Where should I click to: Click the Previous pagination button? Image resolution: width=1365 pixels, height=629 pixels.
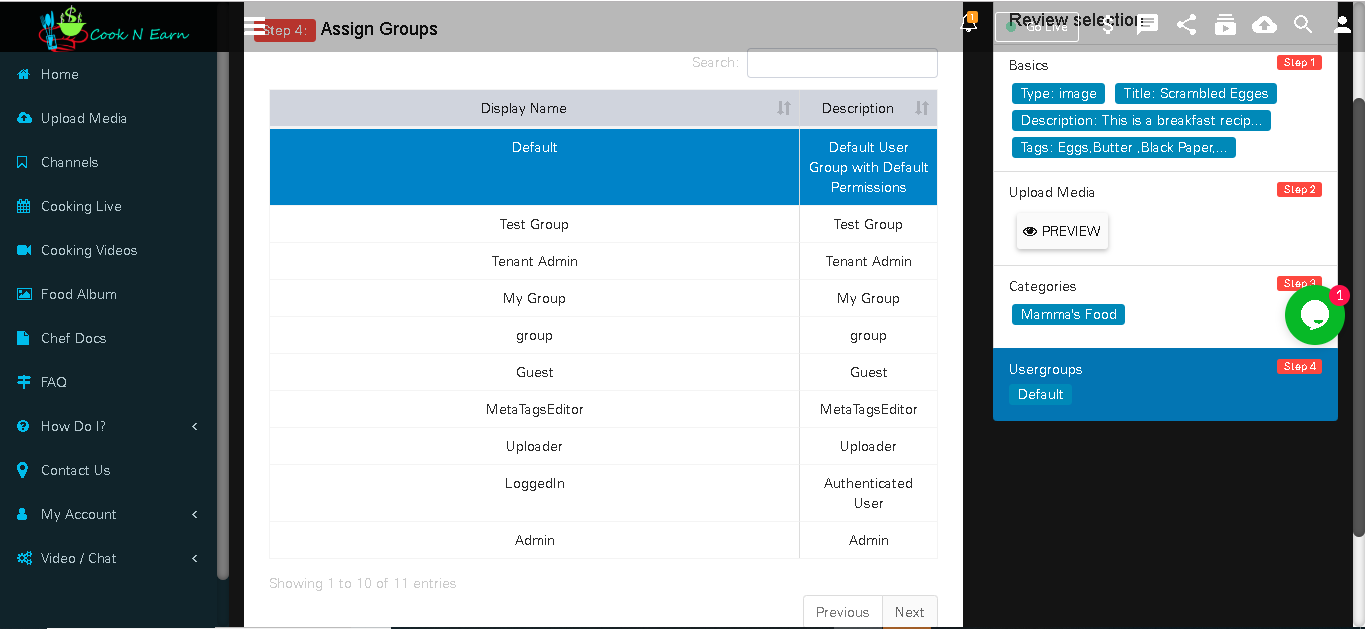tap(842, 612)
